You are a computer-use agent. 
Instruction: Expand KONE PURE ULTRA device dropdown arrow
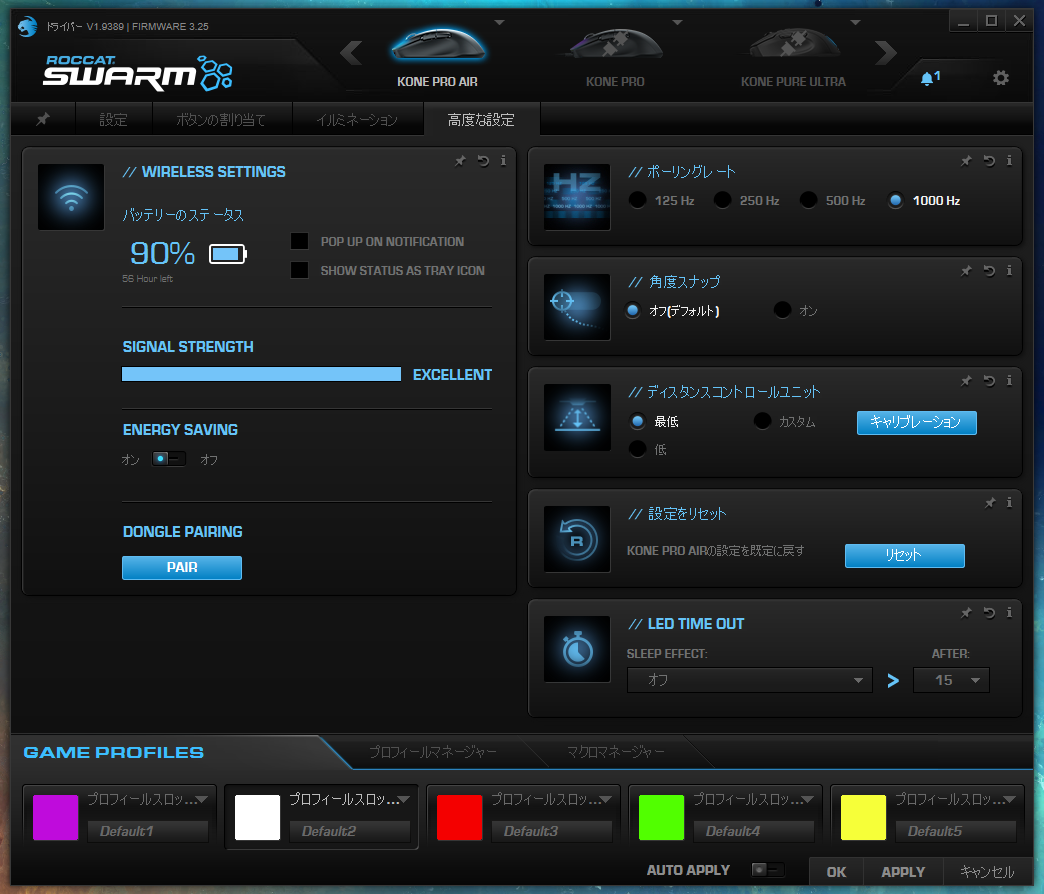856,23
